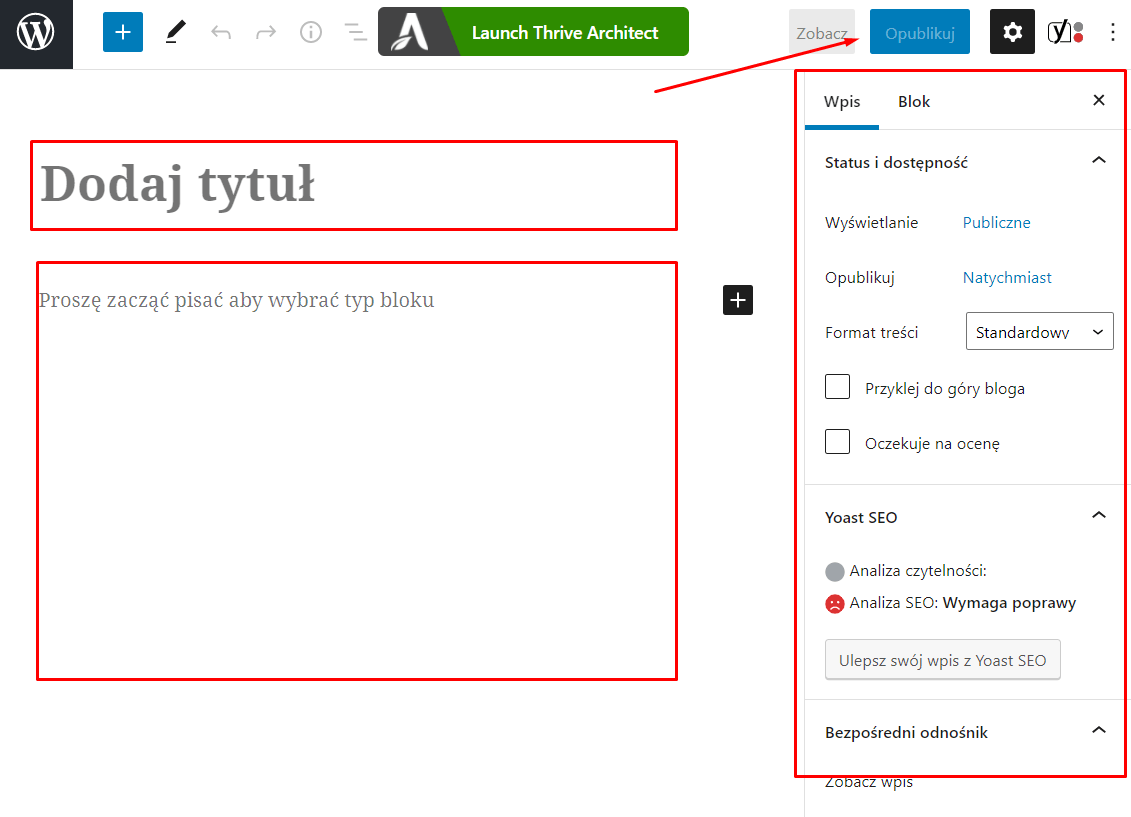Image resolution: width=1131 pixels, height=817 pixels.
Task: Open the Yoast SEO icon in toolbar
Action: click(x=1065, y=33)
